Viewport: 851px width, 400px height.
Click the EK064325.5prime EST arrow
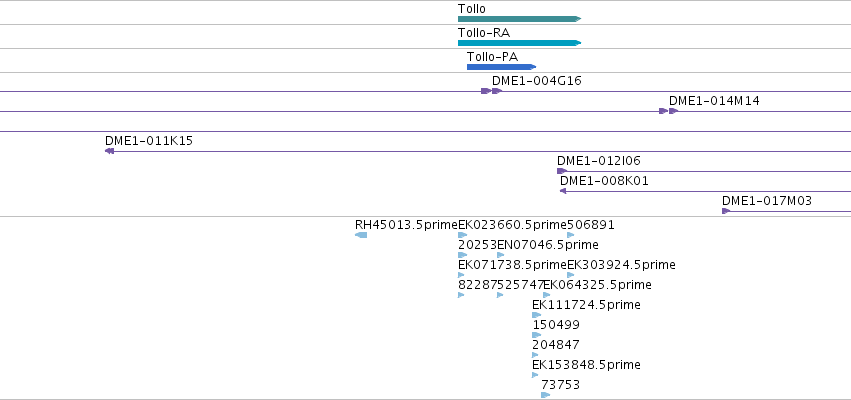tap(547, 295)
